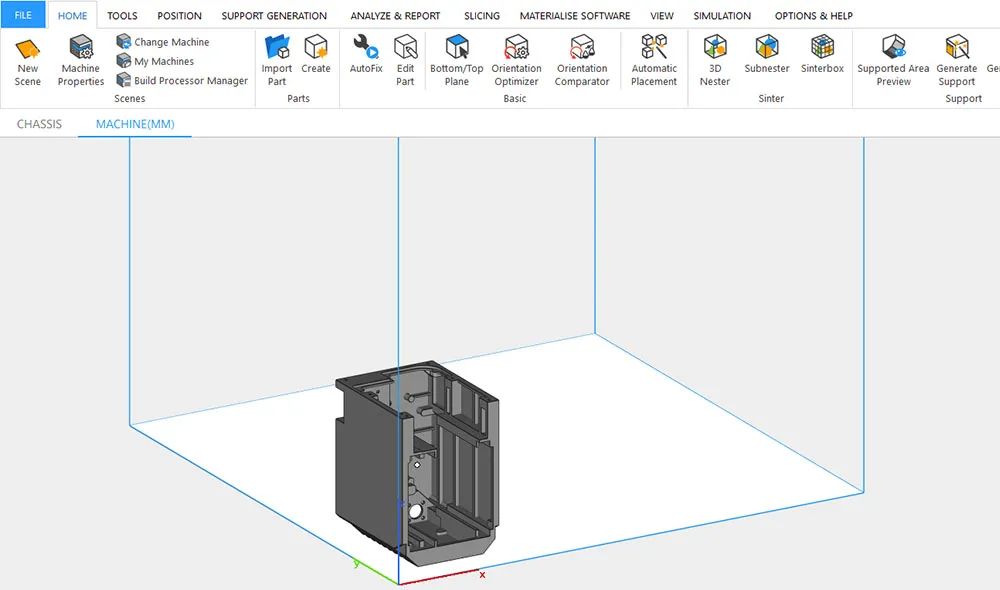Open Build Processor Manager
Viewport: 1000px width, 590px height.
pyautogui.click(x=182, y=80)
